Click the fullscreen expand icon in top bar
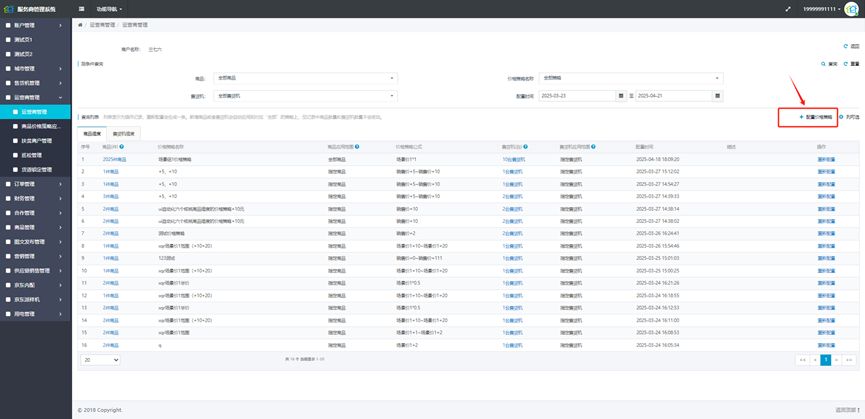 point(788,9)
